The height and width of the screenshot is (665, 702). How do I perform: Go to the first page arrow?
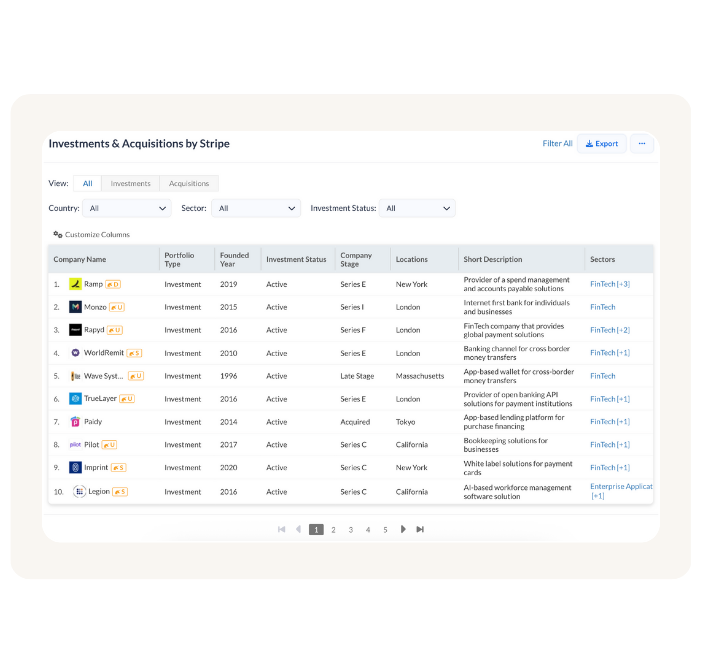(x=282, y=529)
